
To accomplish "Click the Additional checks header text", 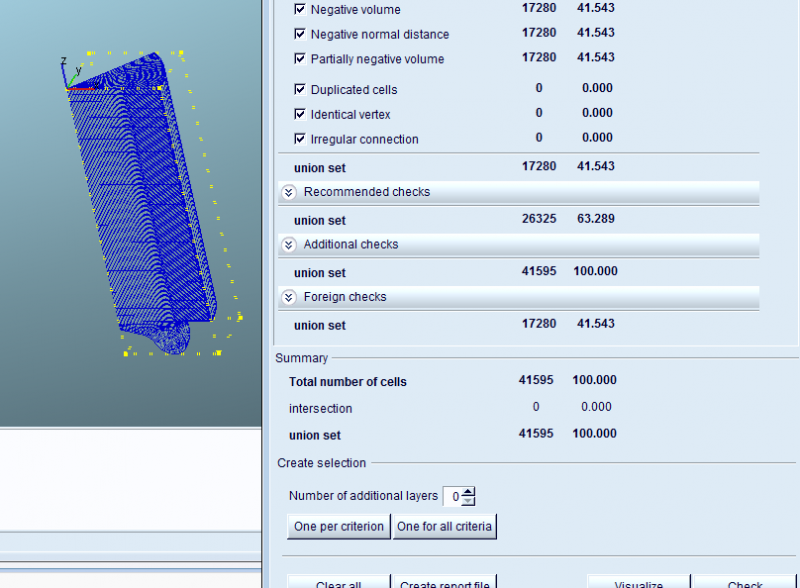I will [351, 244].
